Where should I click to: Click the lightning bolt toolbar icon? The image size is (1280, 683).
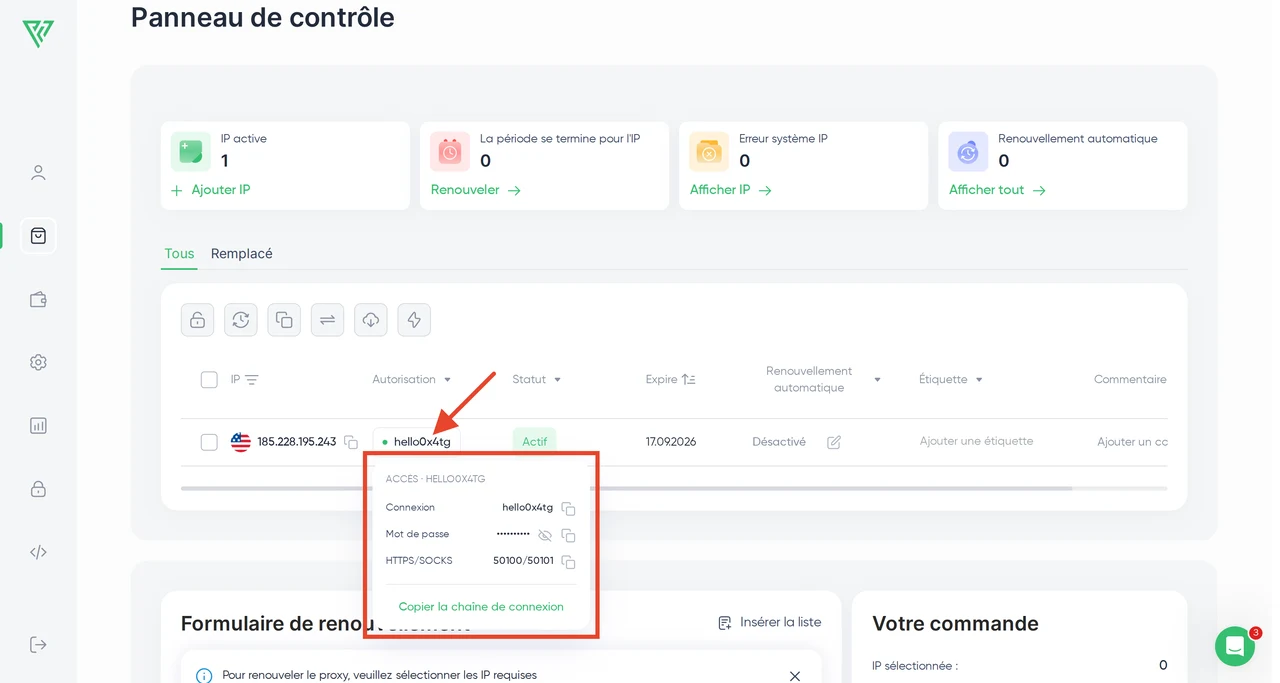pos(414,320)
